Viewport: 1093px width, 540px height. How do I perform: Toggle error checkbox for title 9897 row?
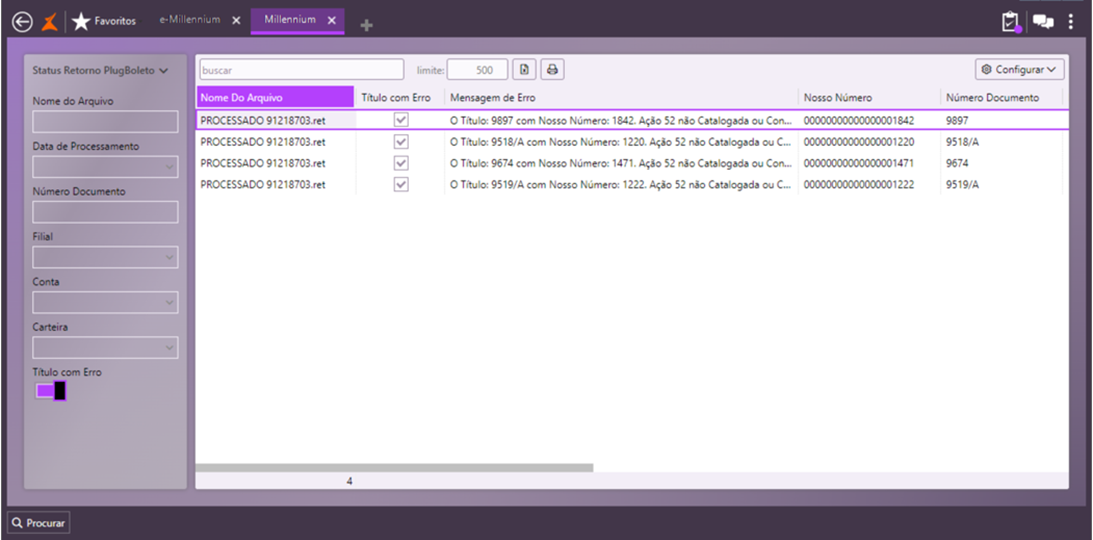pyautogui.click(x=401, y=120)
